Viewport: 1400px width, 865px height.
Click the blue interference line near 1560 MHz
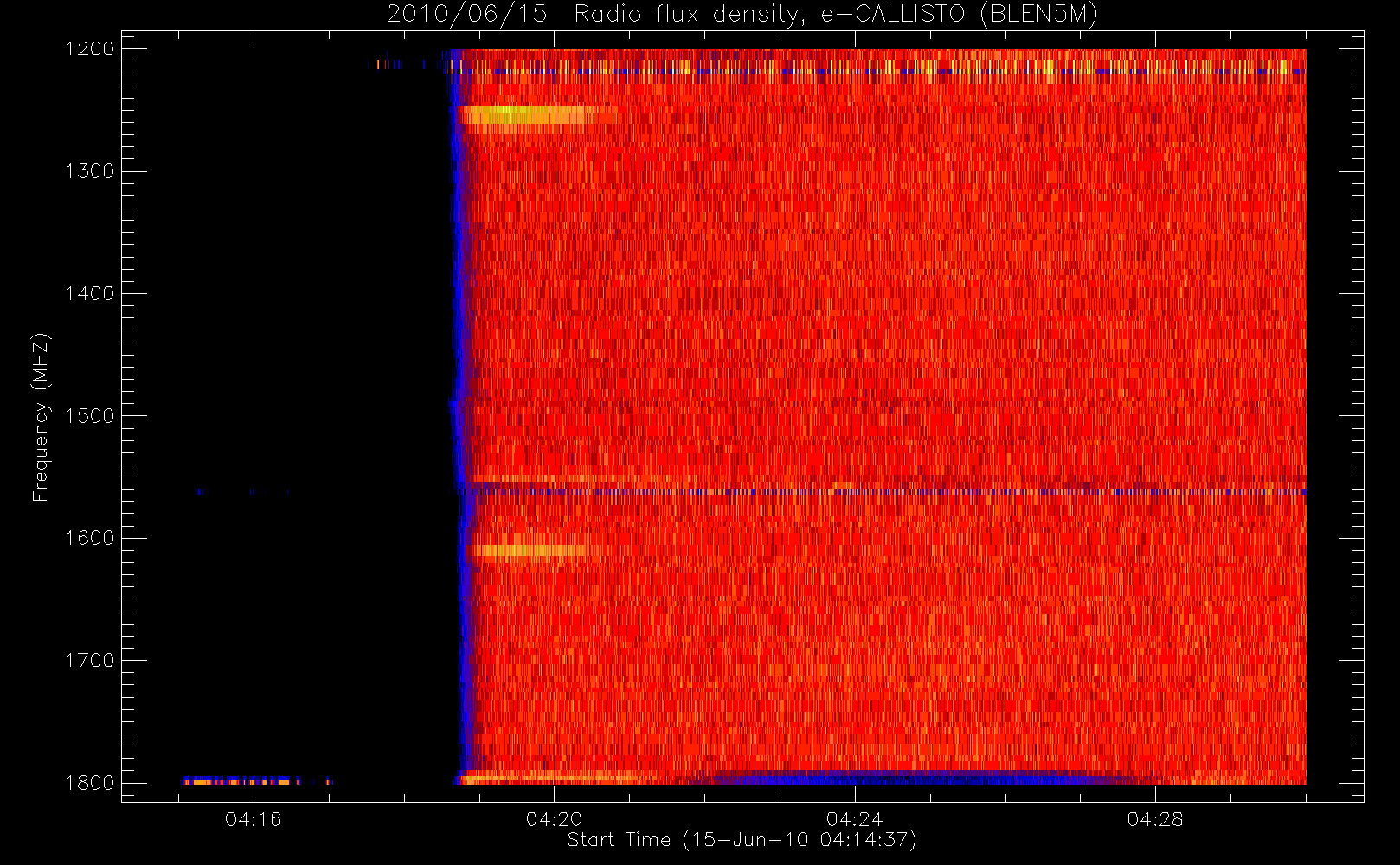click(883, 491)
